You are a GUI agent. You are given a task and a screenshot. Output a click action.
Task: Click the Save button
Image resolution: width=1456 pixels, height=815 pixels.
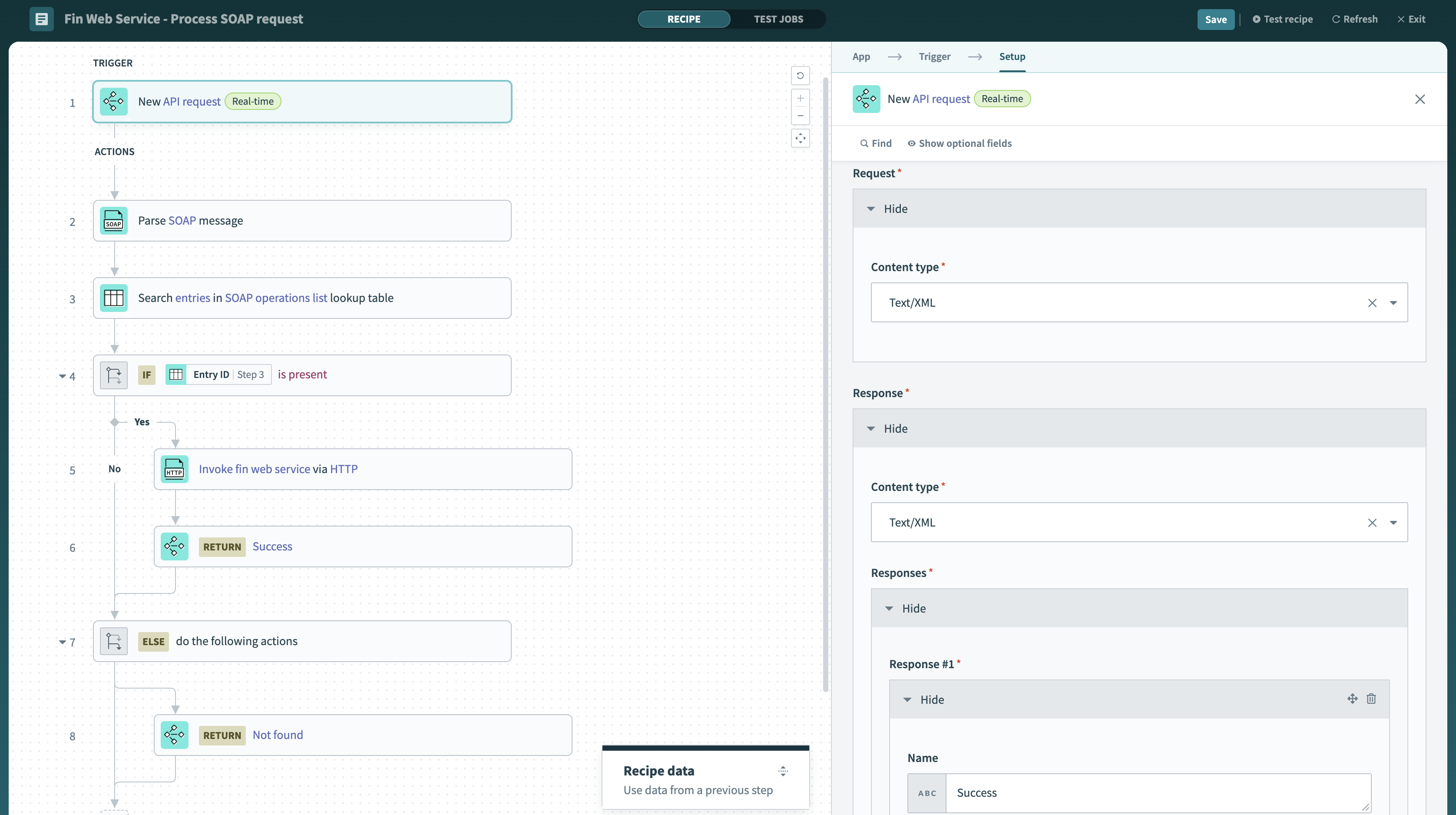tap(1216, 18)
